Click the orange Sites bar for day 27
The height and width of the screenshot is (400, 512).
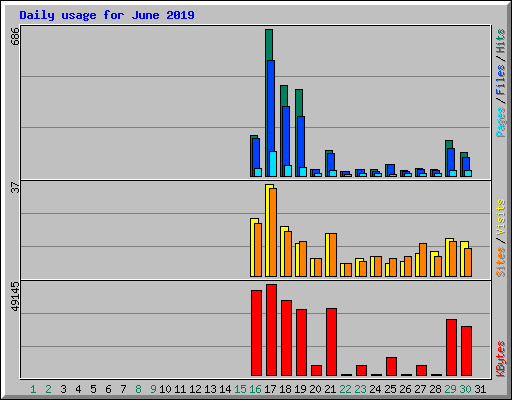click(423, 260)
